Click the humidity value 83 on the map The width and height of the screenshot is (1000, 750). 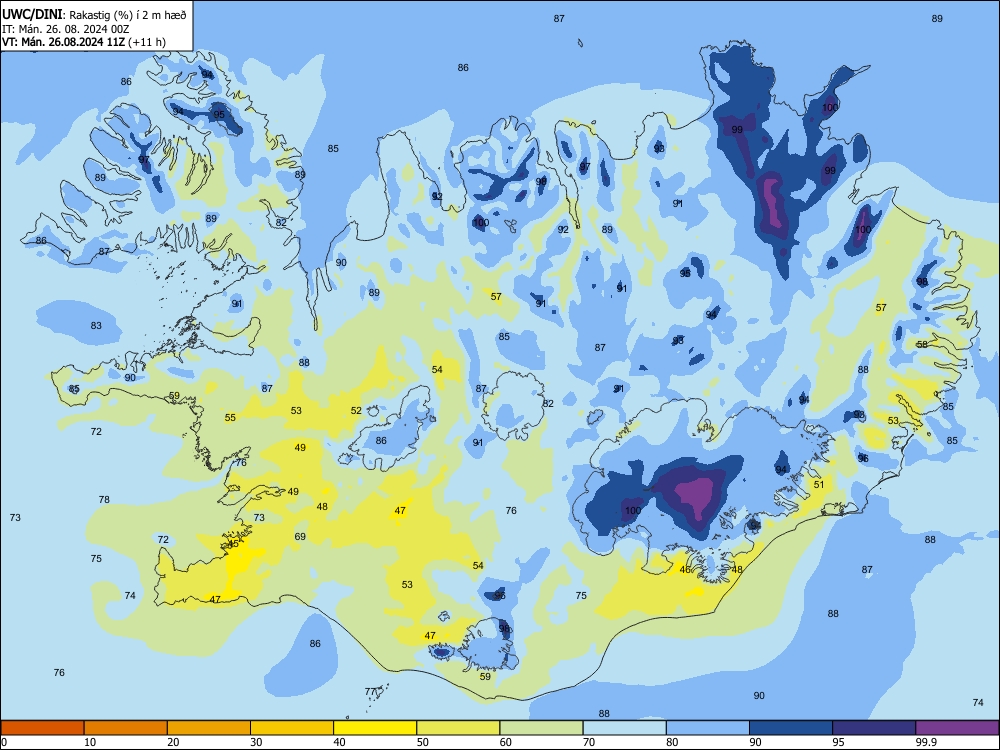point(96,325)
